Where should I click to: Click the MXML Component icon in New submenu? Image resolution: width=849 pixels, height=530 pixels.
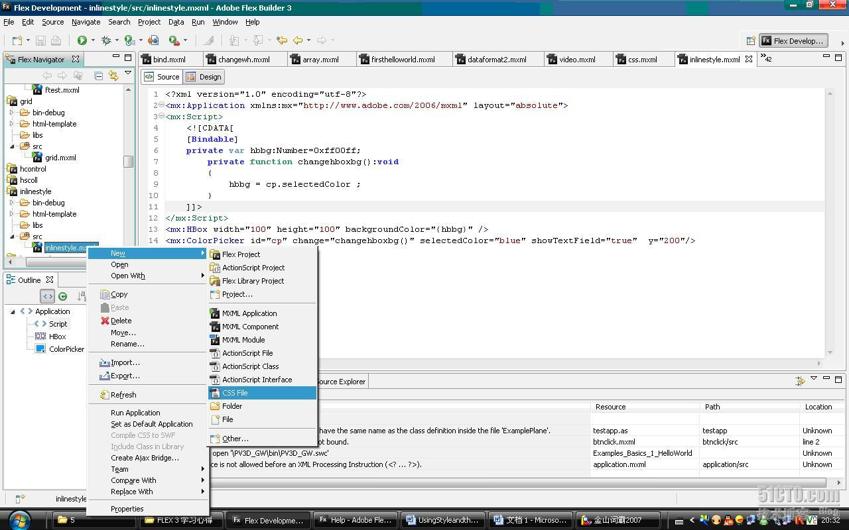coord(215,327)
